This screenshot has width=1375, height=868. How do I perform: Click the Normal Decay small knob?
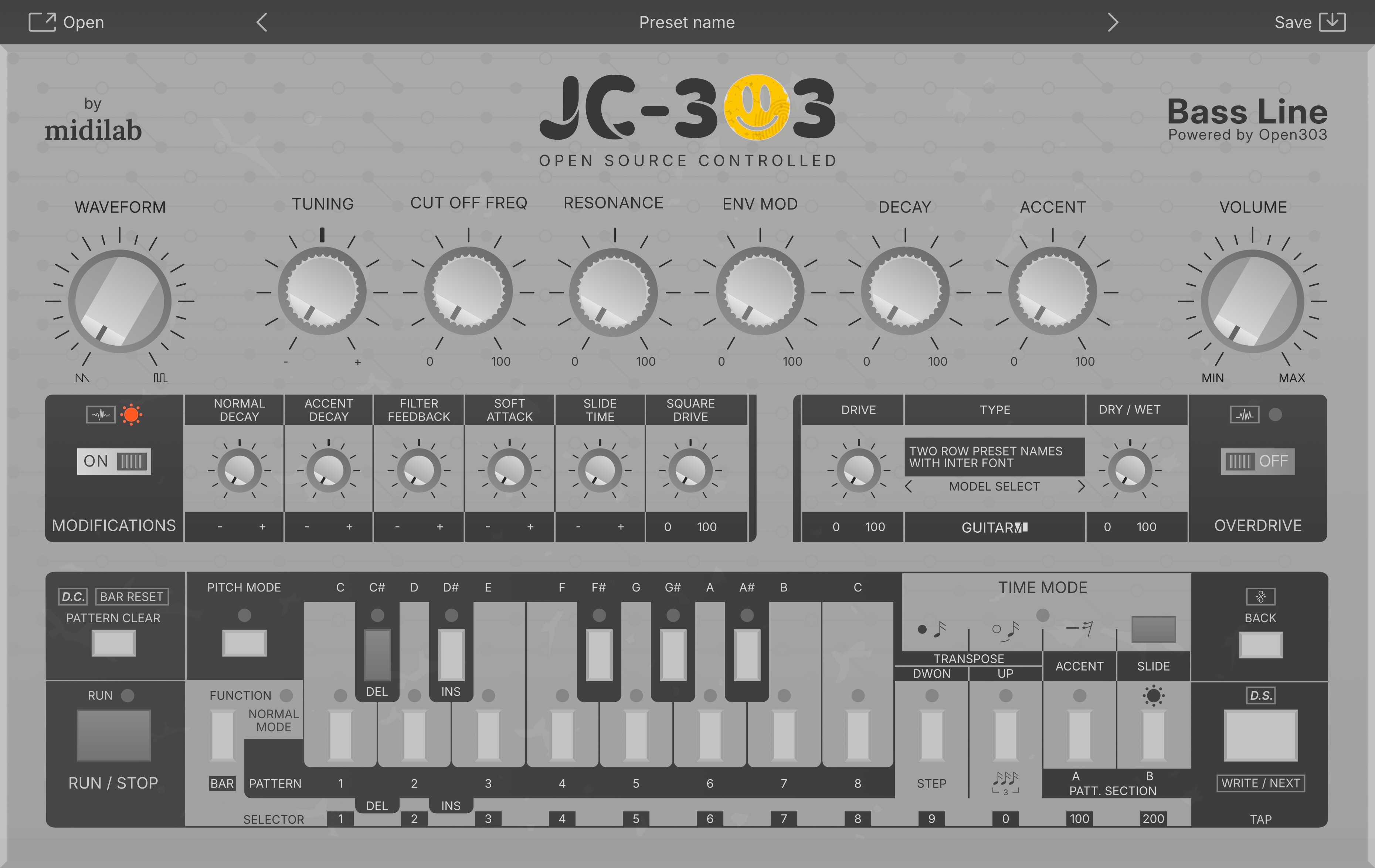239,471
